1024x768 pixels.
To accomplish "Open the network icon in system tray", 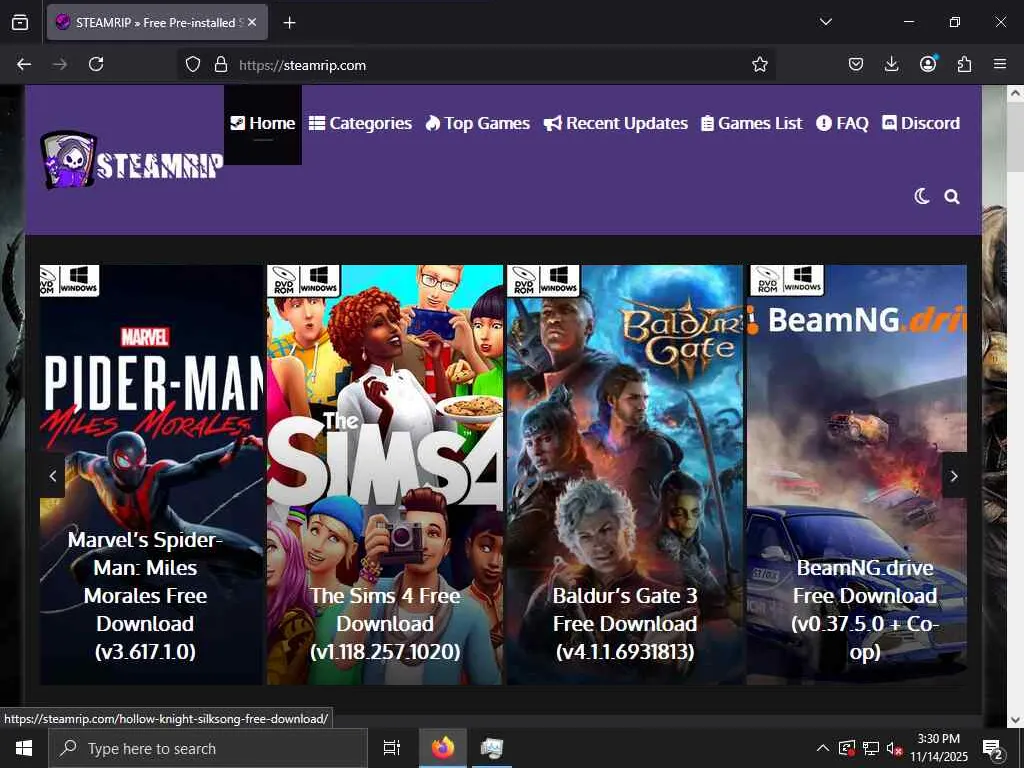I will 871,748.
